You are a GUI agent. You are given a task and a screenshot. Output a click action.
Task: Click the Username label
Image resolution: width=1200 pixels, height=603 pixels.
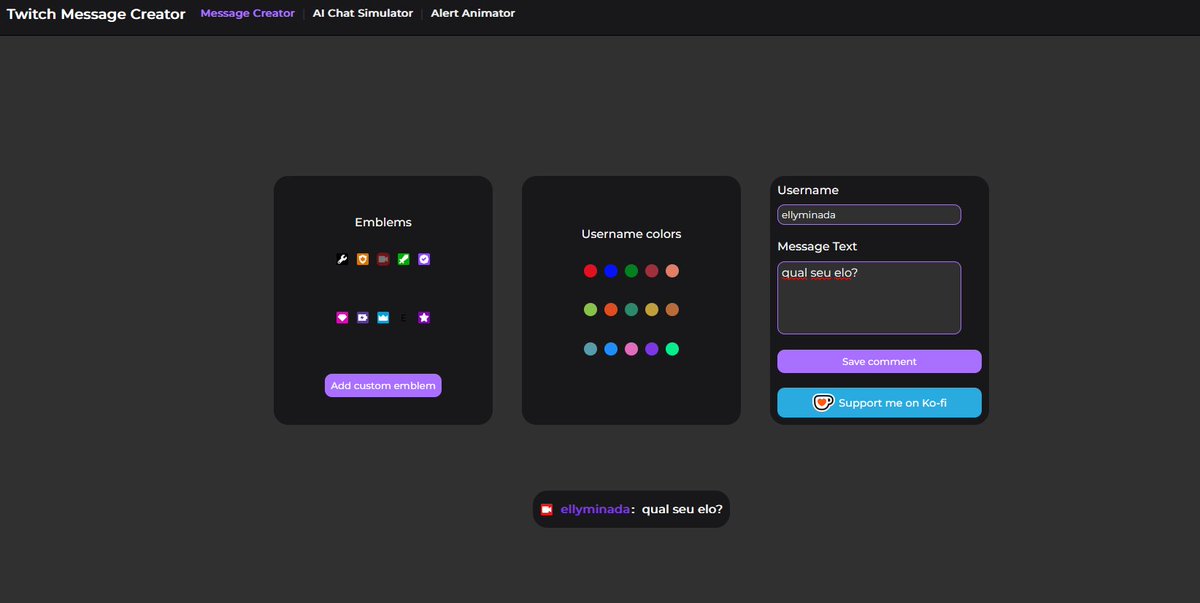(x=808, y=190)
